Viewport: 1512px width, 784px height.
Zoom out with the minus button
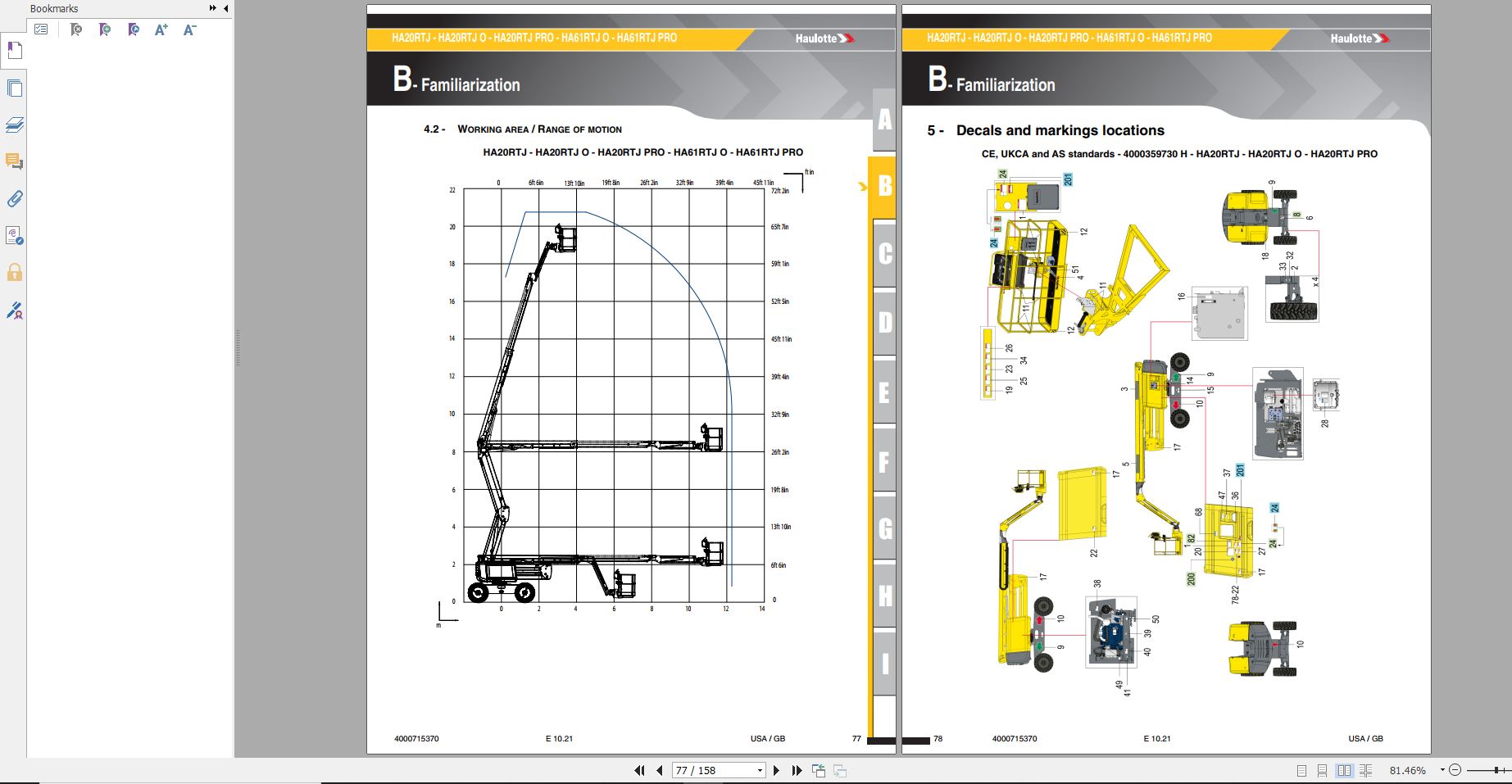(x=1455, y=770)
